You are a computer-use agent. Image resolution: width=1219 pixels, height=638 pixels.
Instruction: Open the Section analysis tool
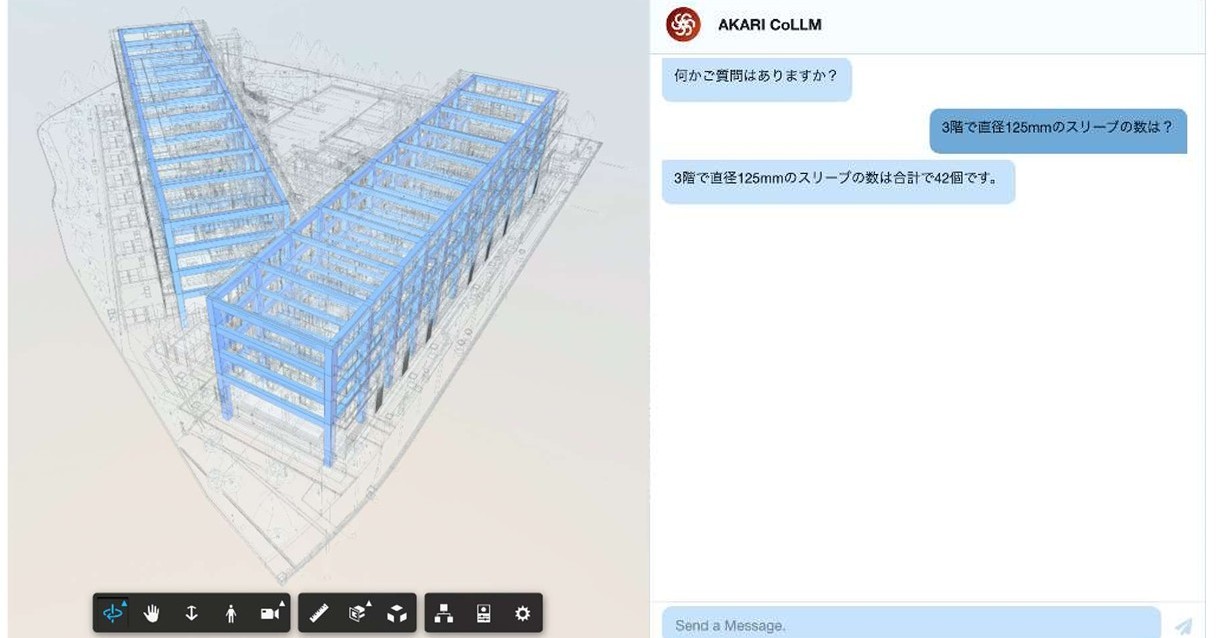(x=358, y=613)
